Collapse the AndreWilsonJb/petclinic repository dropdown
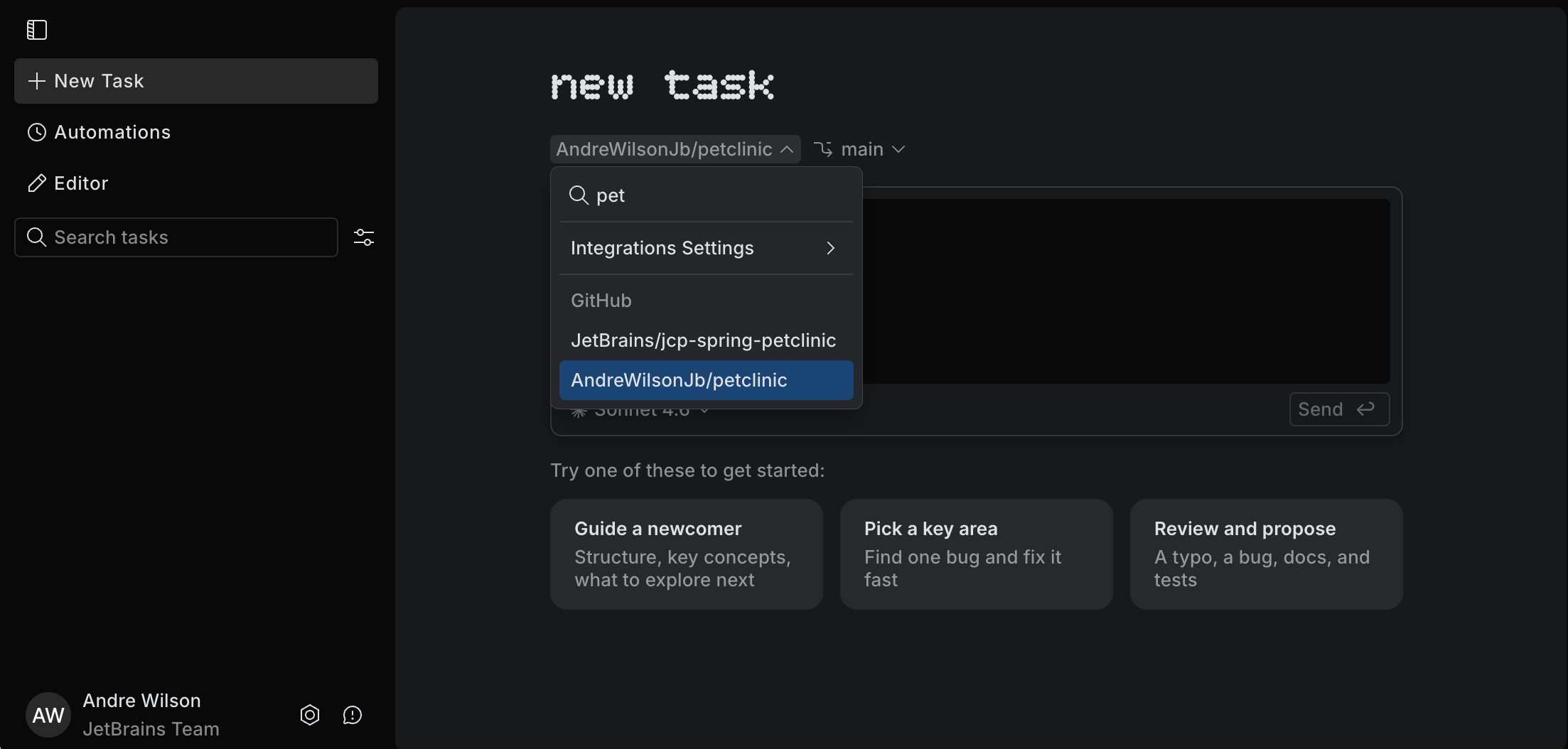Viewport: 1568px width, 749px height. click(675, 149)
